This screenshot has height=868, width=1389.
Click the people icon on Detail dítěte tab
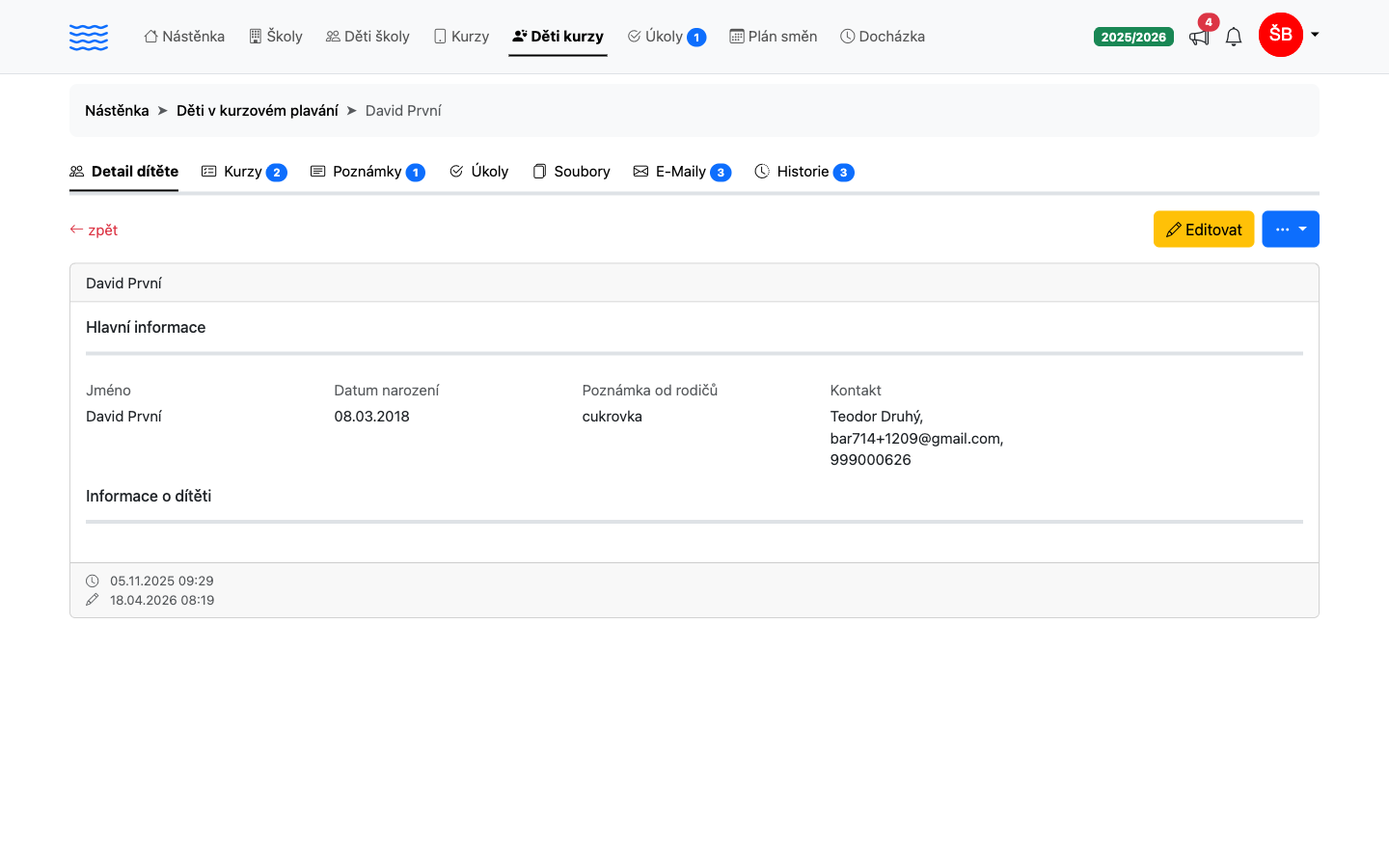[77, 172]
